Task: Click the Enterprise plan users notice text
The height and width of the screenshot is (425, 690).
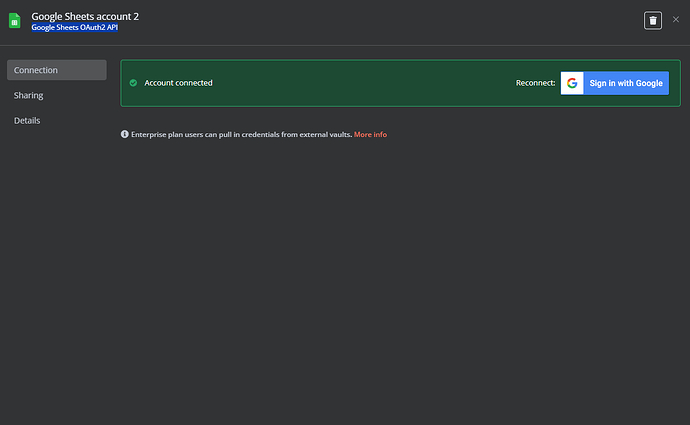Action: 242,135
